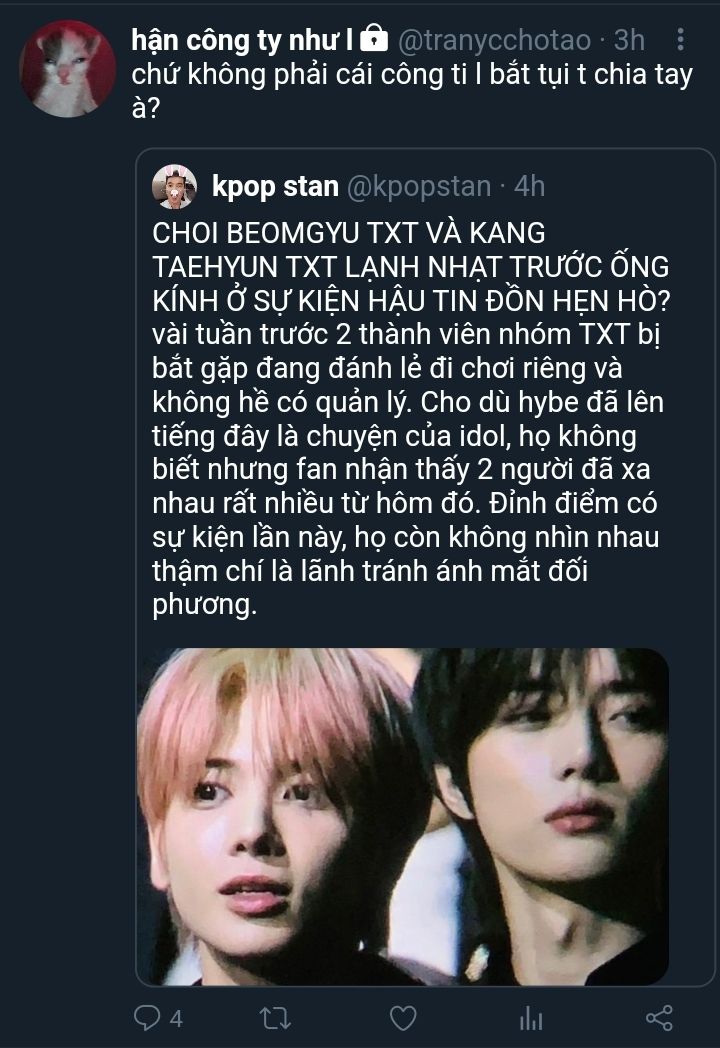720x1048 pixels.
Task: Tap the retweet arrows icon
Action: pyautogui.click(x=275, y=1018)
